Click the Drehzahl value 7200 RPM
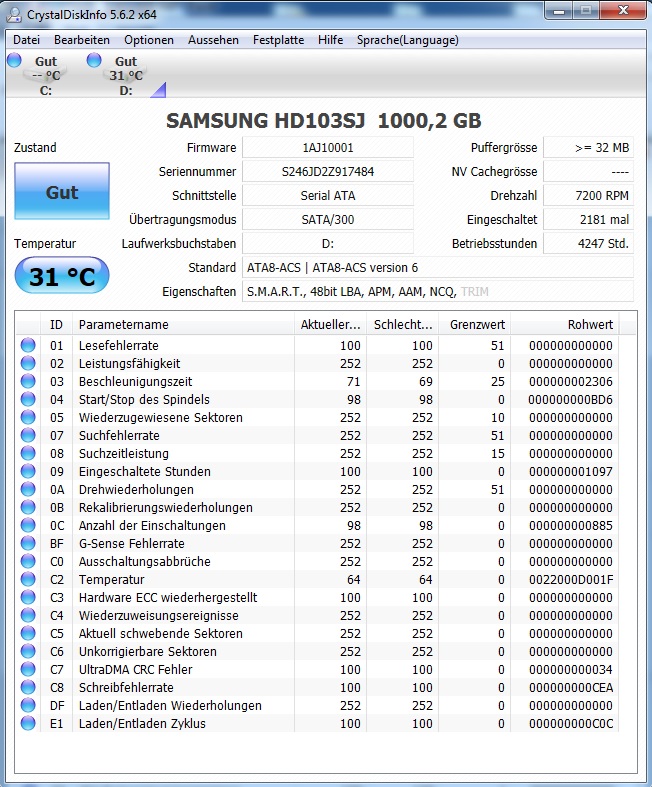Viewport: 652px width, 787px height. click(x=588, y=195)
